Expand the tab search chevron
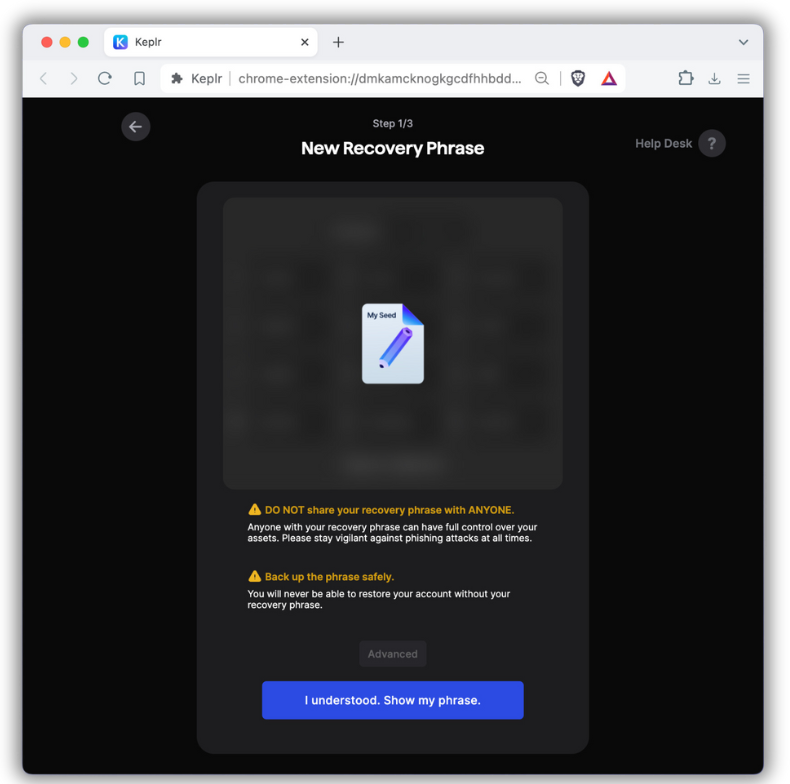Viewport: 790px width, 784px height. click(x=743, y=42)
